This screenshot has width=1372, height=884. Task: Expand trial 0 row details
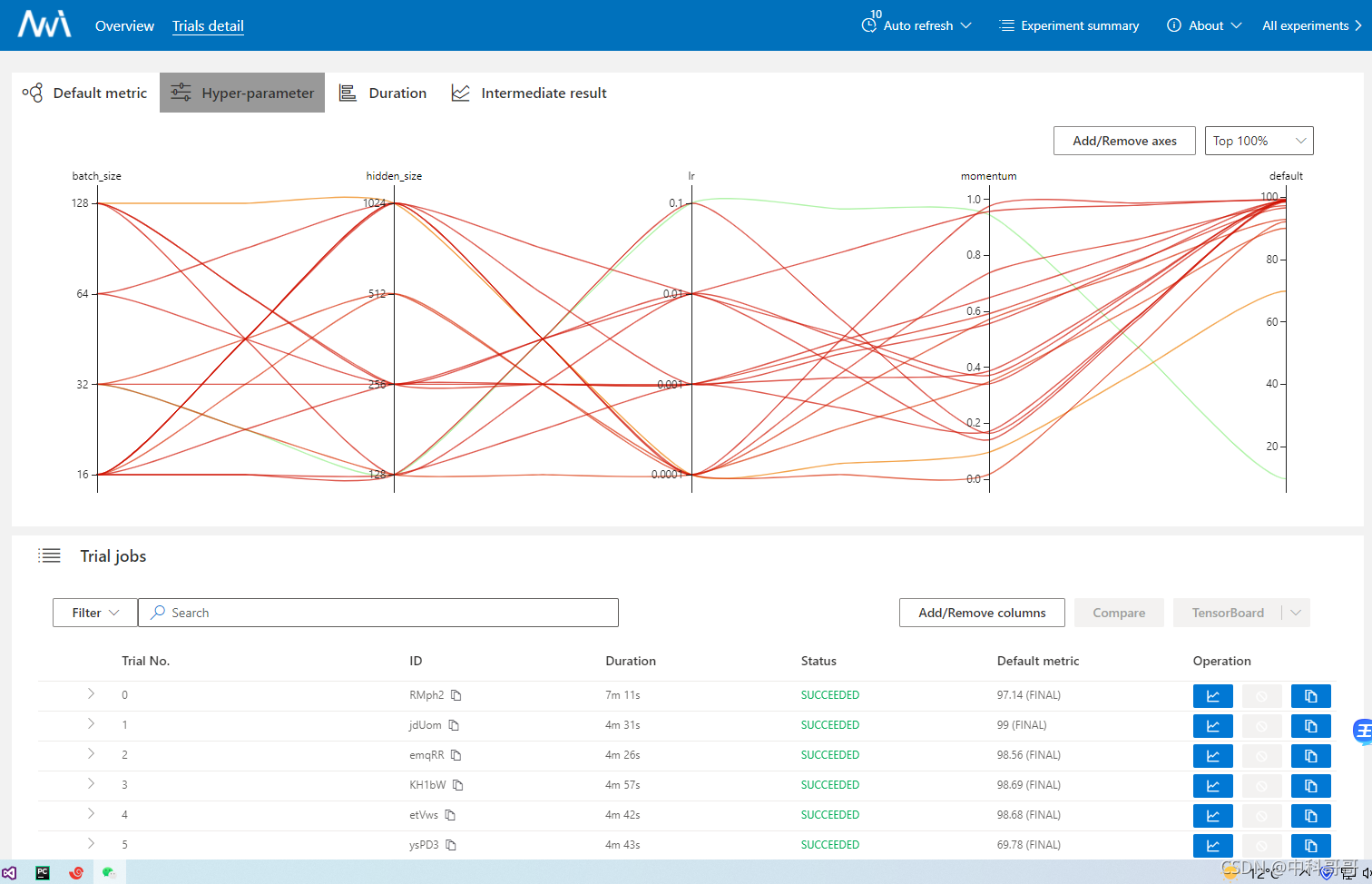point(91,694)
